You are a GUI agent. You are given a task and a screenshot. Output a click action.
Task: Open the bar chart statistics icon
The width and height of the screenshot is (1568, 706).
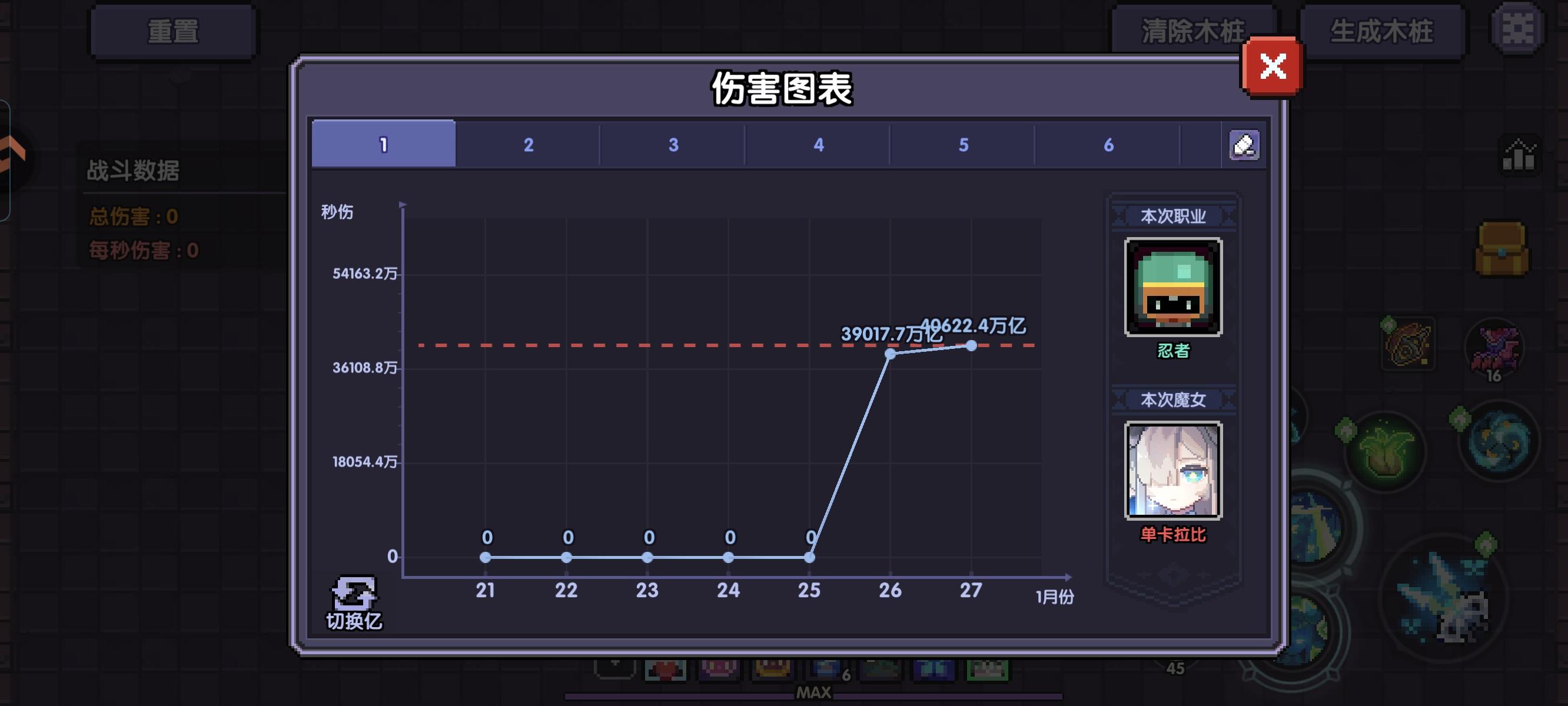(1519, 155)
